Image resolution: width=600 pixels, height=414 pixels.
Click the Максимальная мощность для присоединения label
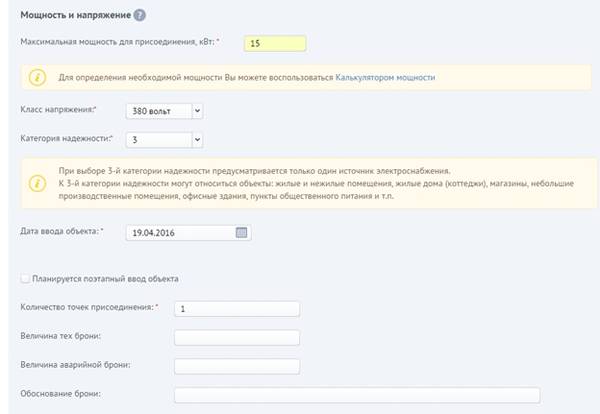click(119, 42)
